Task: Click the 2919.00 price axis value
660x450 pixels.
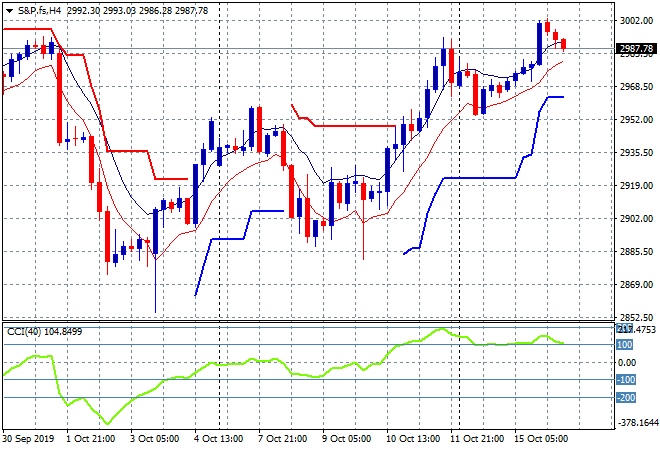Action: coord(636,186)
